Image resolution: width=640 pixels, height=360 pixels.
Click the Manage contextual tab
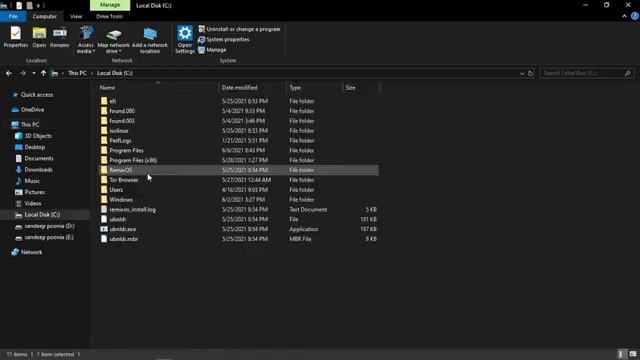(x=110, y=5)
